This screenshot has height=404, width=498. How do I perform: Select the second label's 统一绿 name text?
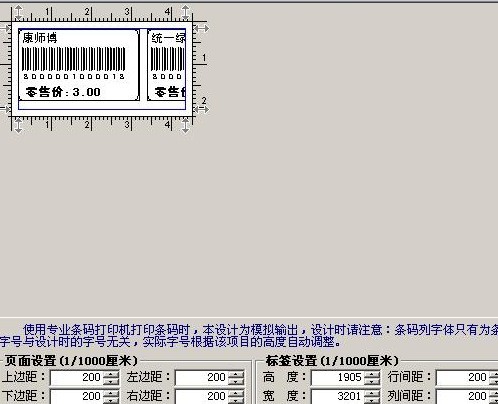(x=168, y=38)
